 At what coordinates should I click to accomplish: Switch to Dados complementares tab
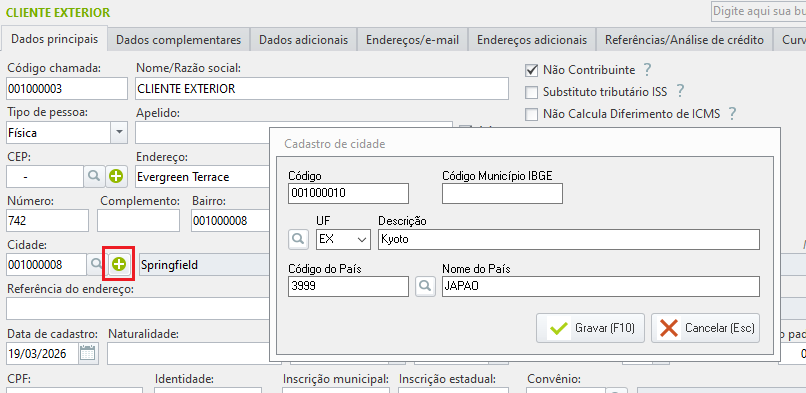[x=178, y=40]
